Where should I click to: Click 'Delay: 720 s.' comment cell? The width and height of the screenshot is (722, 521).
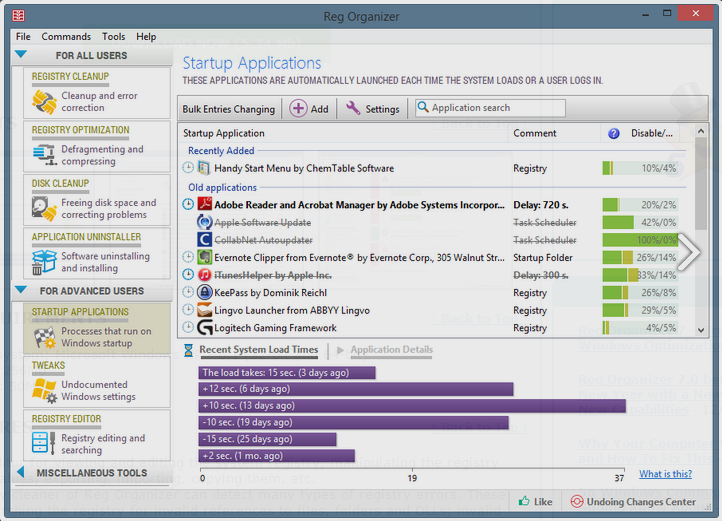(x=541, y=205)
